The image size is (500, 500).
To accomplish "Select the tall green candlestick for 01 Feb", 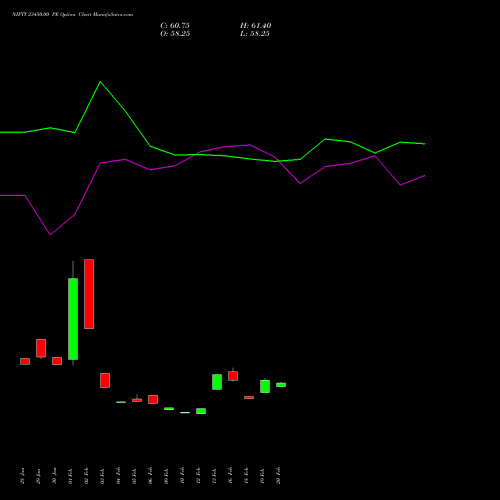I will 73,319.
